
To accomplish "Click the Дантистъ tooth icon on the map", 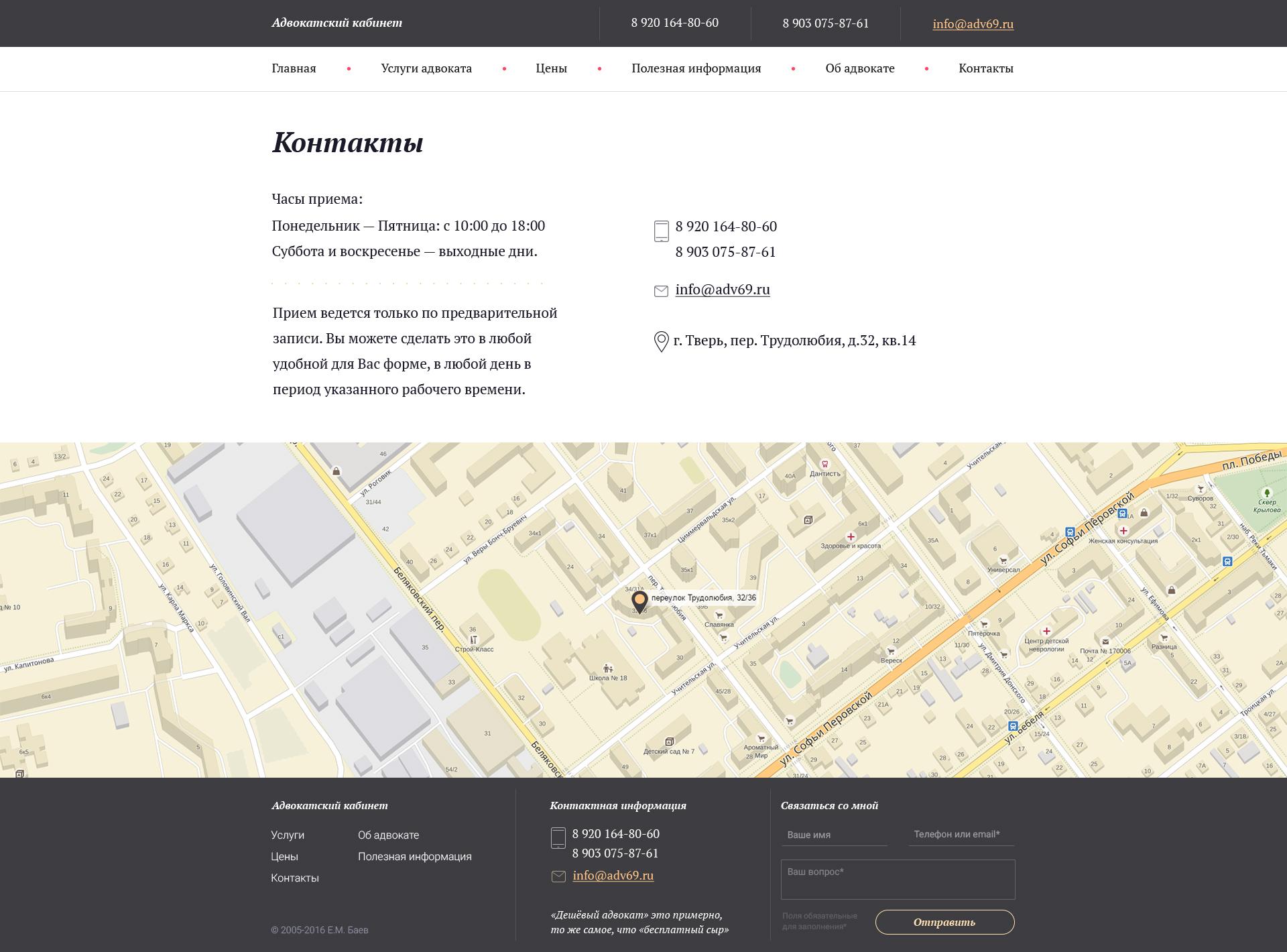I will pos(825,464).
